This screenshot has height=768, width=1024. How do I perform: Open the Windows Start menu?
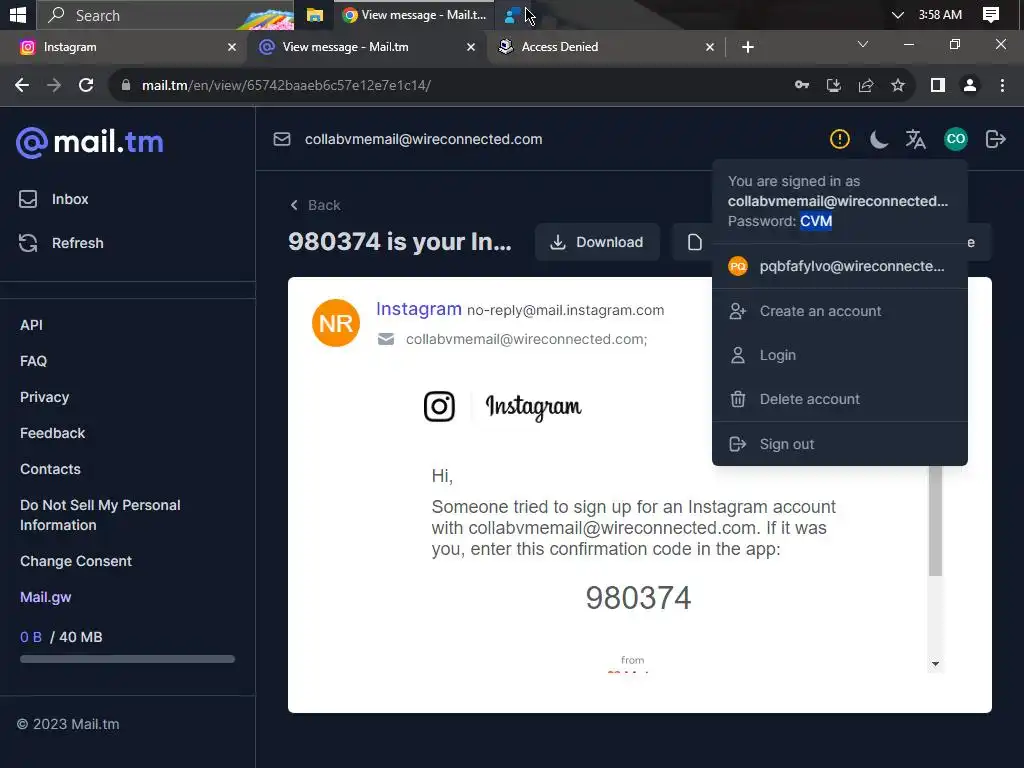pyautogui.click(x=18, y=14)
